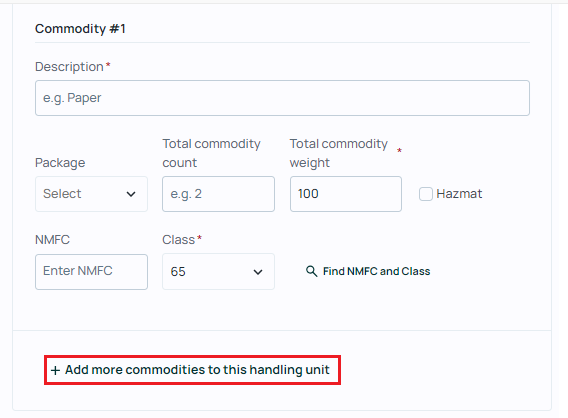Click the magnifying glass search icon

click(312, 271)
